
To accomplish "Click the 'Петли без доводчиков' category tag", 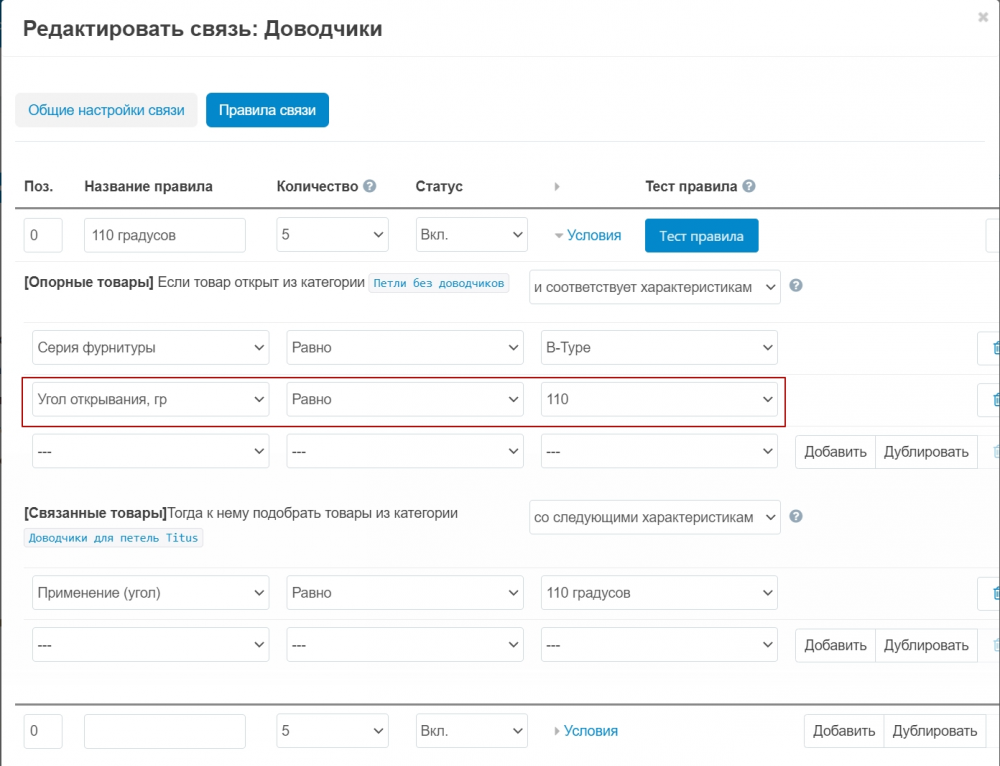I will pyautogui.click(x=439, y=283).
